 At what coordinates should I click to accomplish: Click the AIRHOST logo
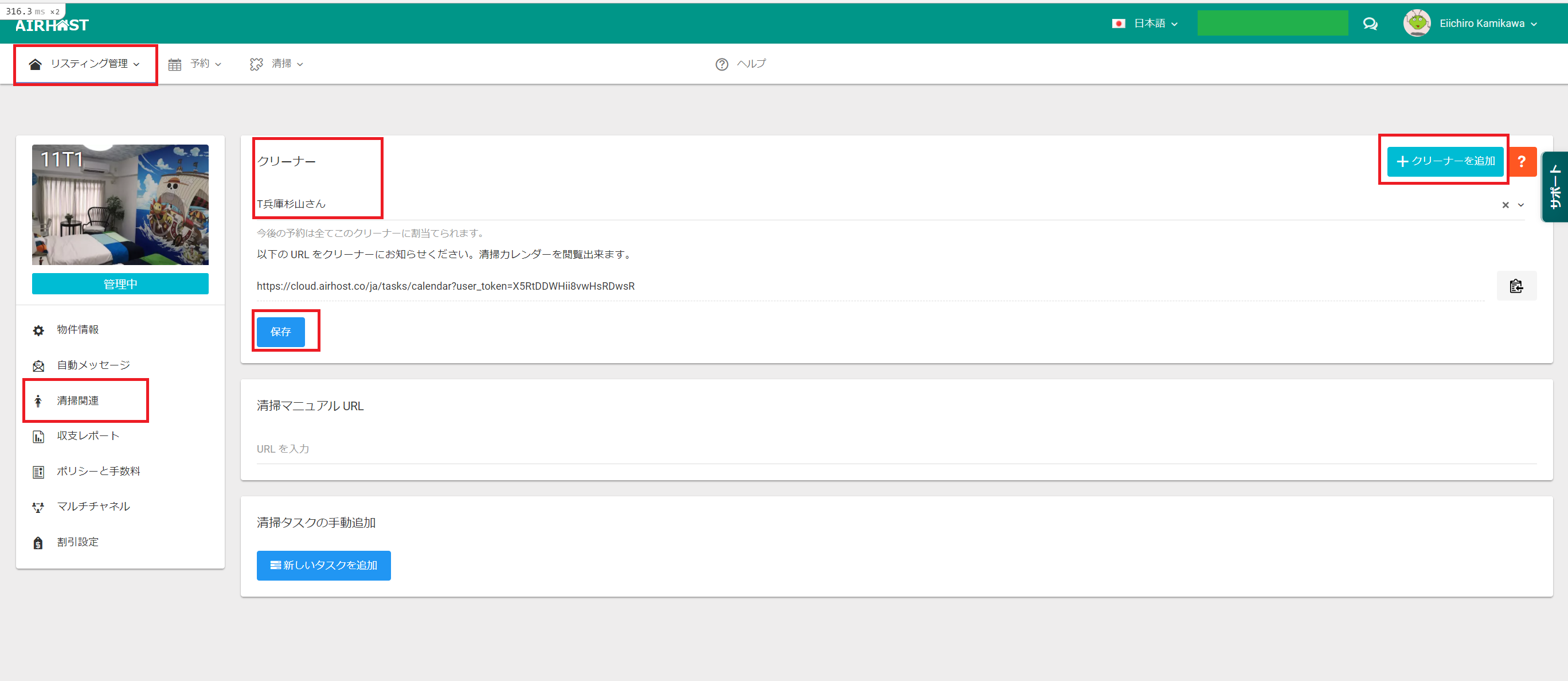pos(52,25)
